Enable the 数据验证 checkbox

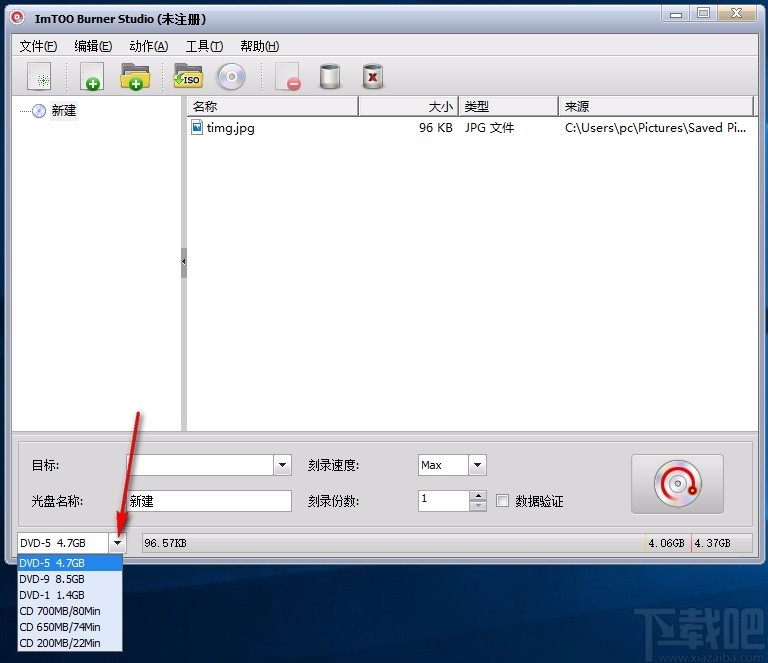502,500
